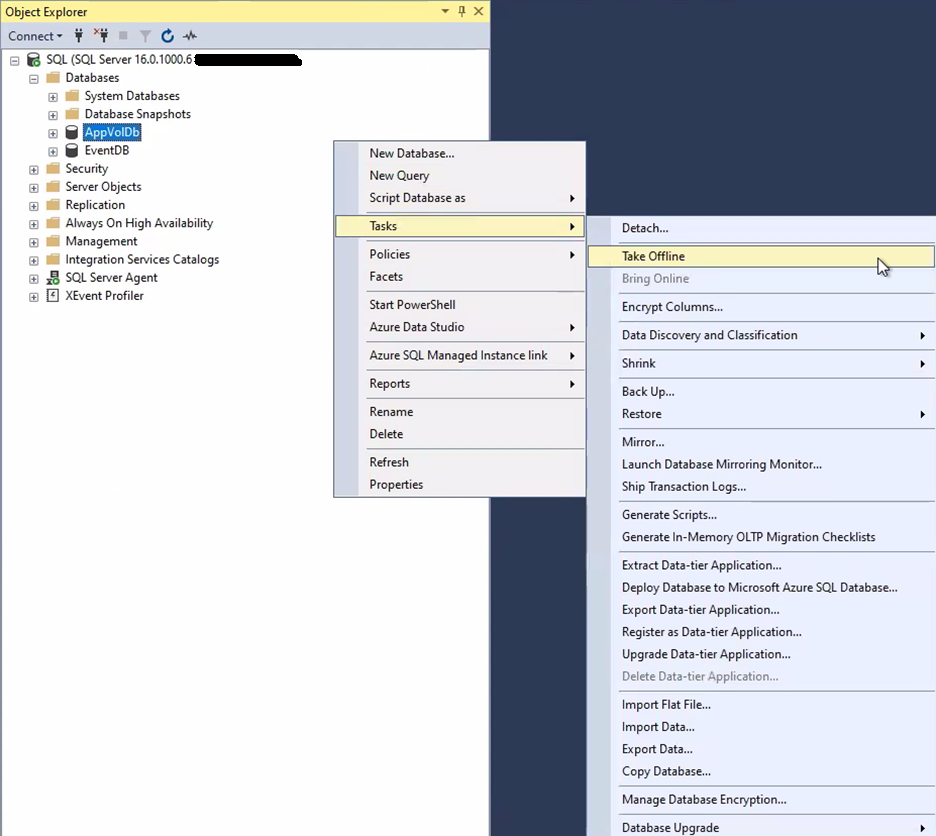Click the Disconnect plug icon in toolbar
The width and height of the screenshot is (936, 836).
[x=101, y=36]
